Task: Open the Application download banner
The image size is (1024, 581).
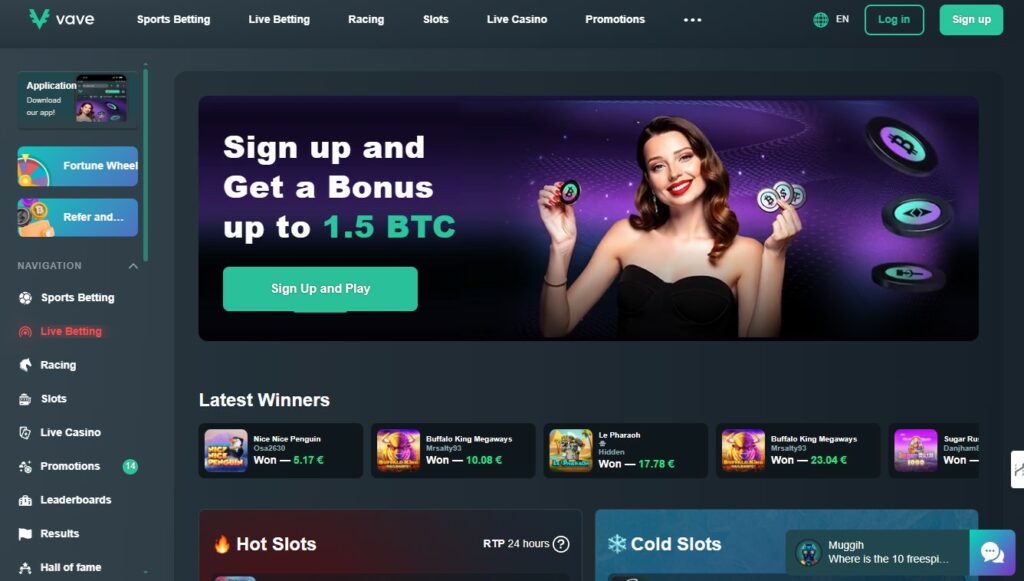Action: [78, 99]
